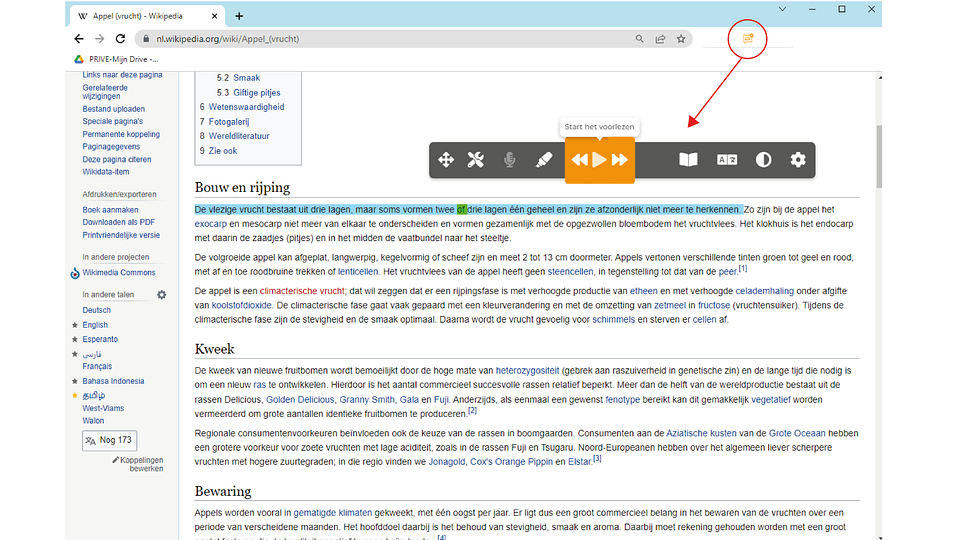Viewport: 960px width, 540px height.
Task: Click the translate icon in the reading toolbar
Action: (726, 160)
